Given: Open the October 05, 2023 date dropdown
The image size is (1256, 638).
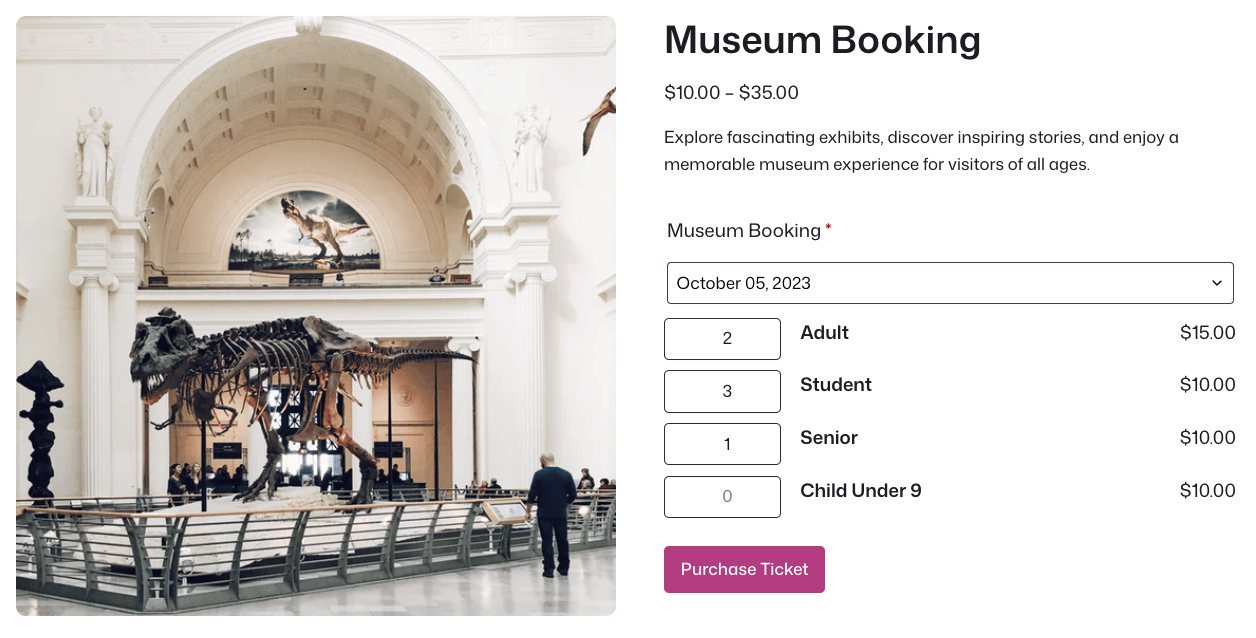Looking at the screenshot, I should click(x=950, y=283).
